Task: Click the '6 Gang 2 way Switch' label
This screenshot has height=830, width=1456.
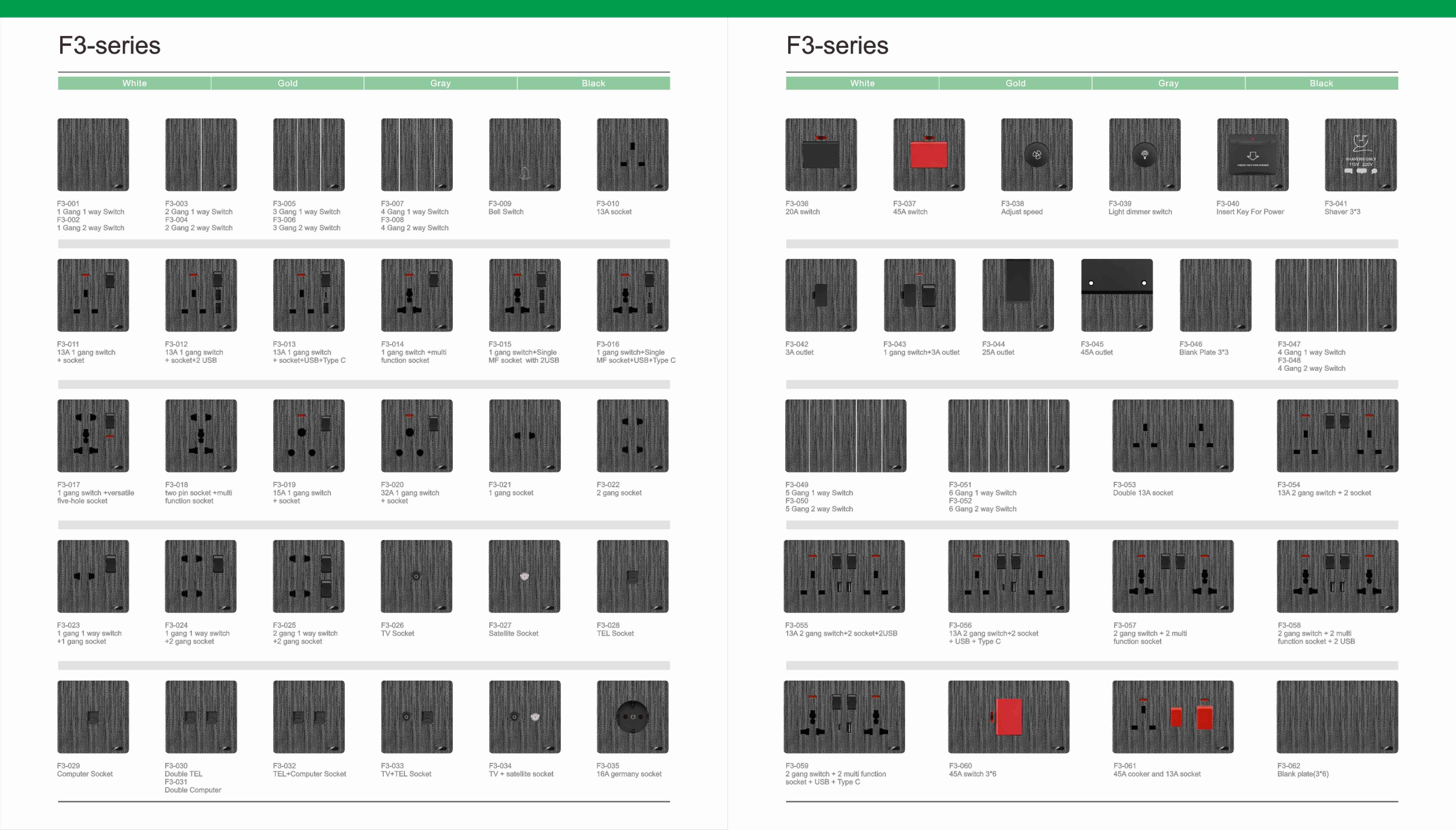Action: click(x=983, y=509)
